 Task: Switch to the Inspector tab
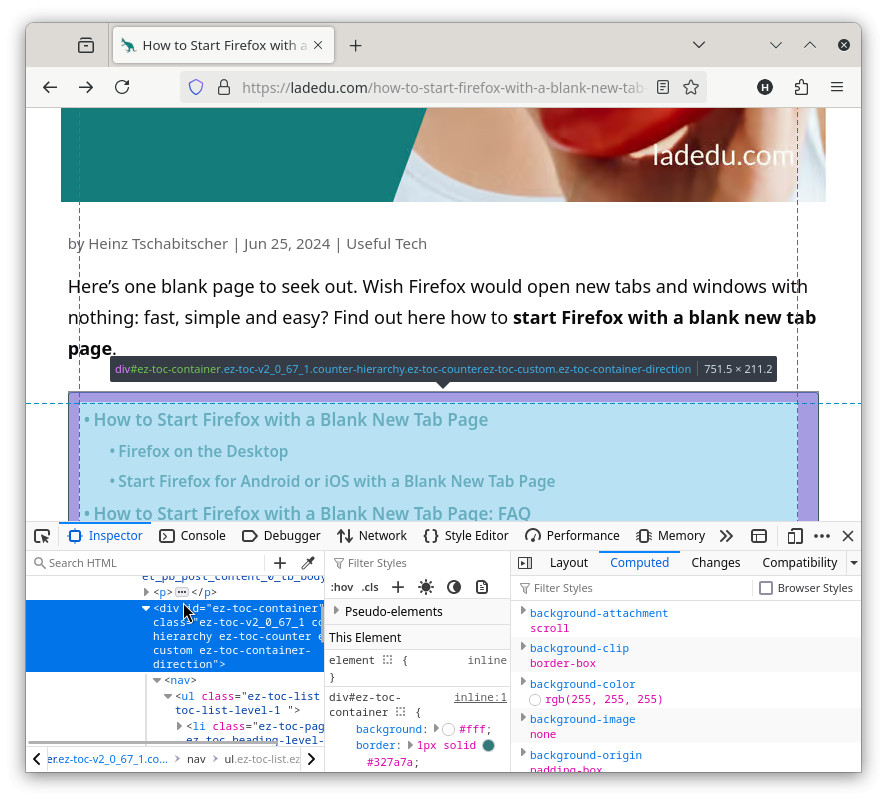pyautogui.click(x=105, y=536)
